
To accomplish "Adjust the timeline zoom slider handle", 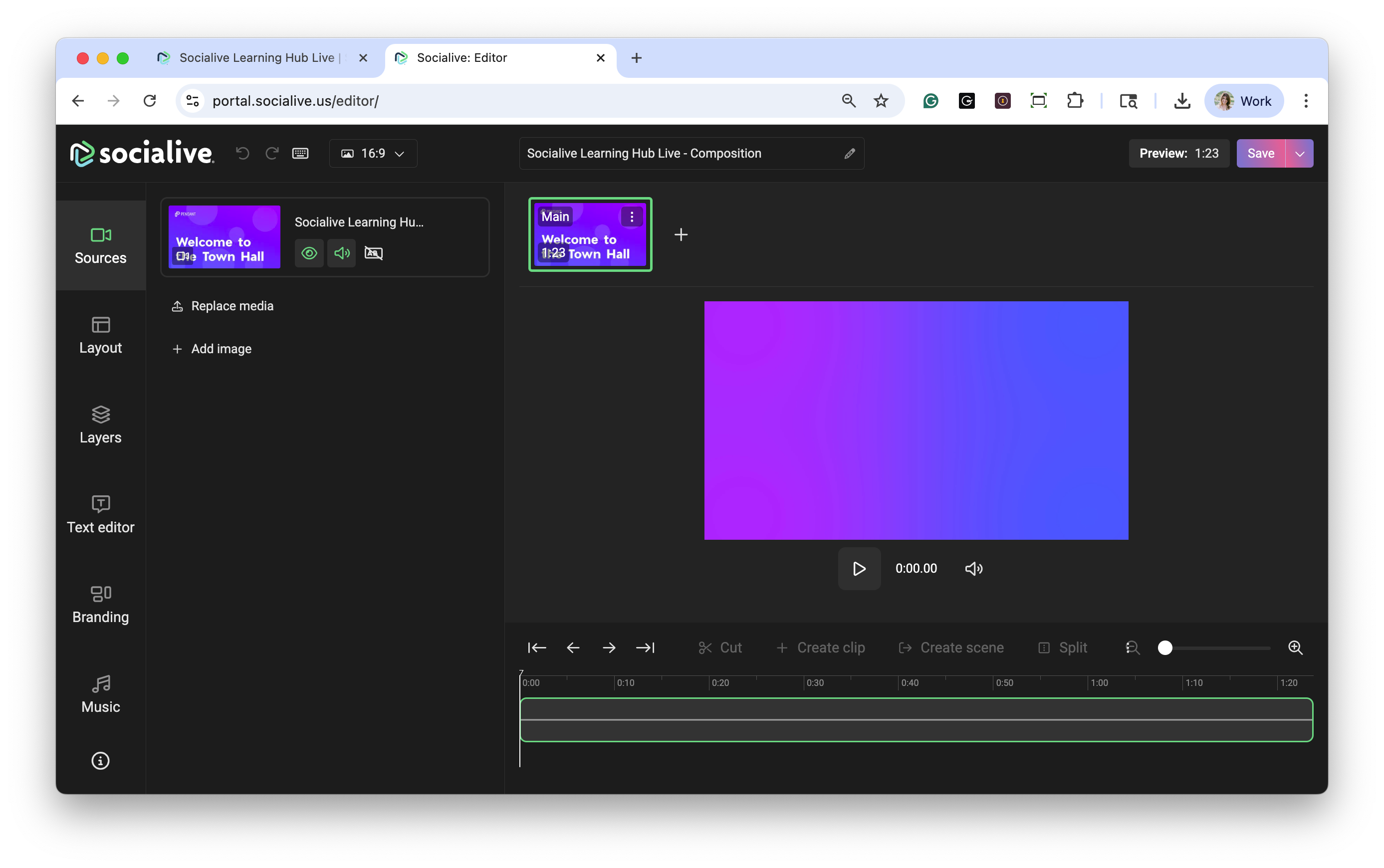I will coord(1164,648).
